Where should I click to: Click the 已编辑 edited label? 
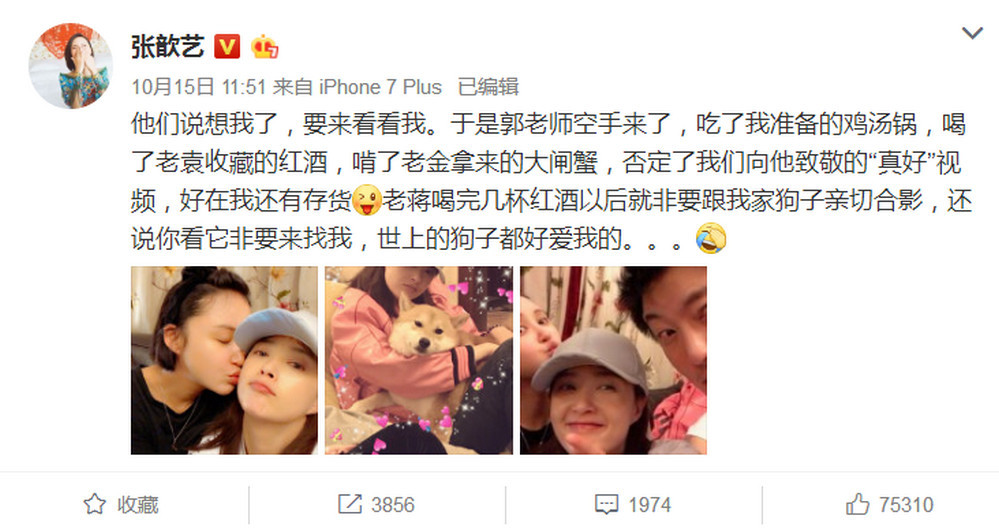pos(489,87)
